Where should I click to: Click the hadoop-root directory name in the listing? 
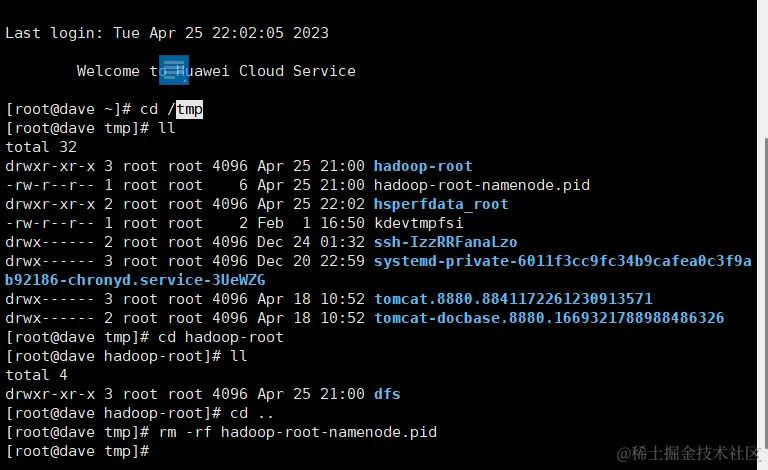point(422,166)
